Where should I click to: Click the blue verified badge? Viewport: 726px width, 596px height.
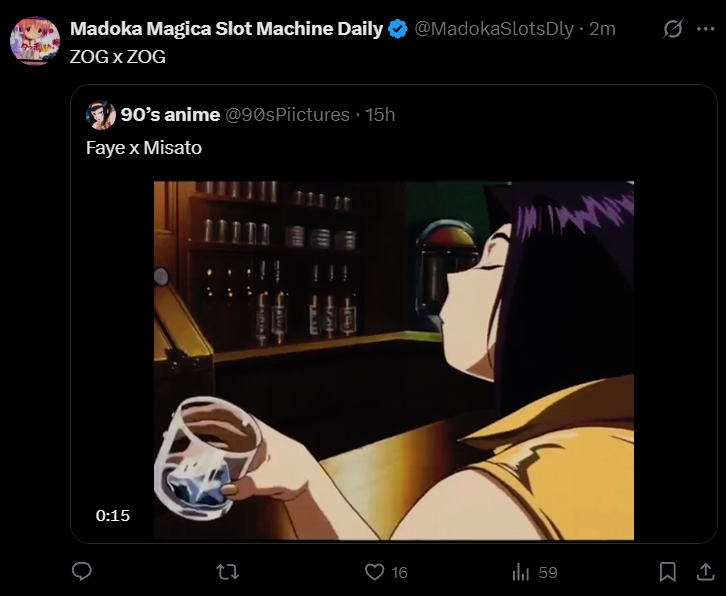click(x=398, y=29)
